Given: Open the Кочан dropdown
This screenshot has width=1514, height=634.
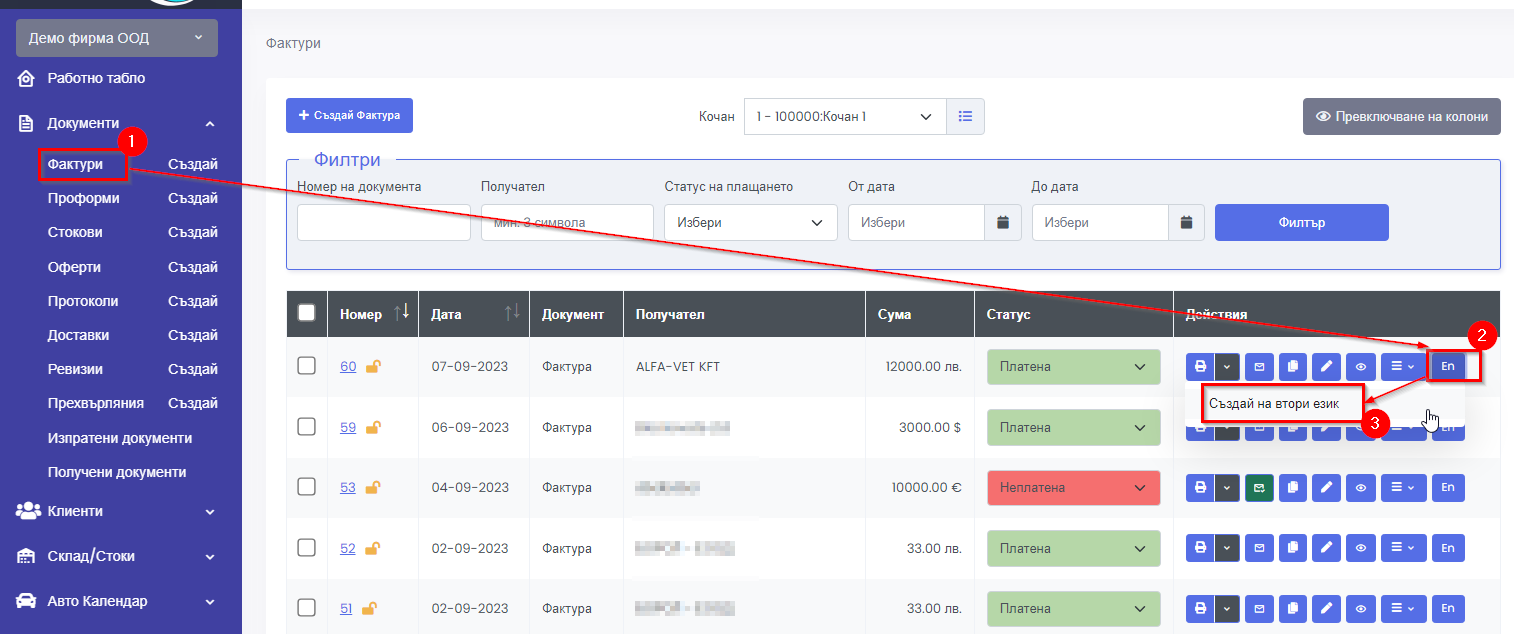Looking at the screenshot, I should 844,116.
